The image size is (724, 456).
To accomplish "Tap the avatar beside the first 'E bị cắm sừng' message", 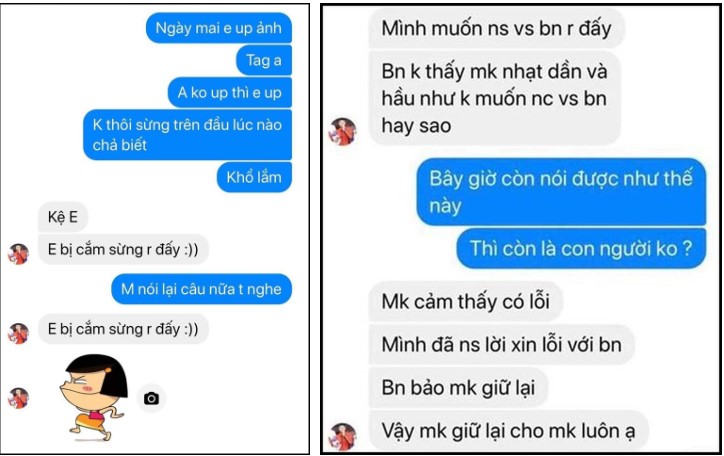I will [18, 254].
